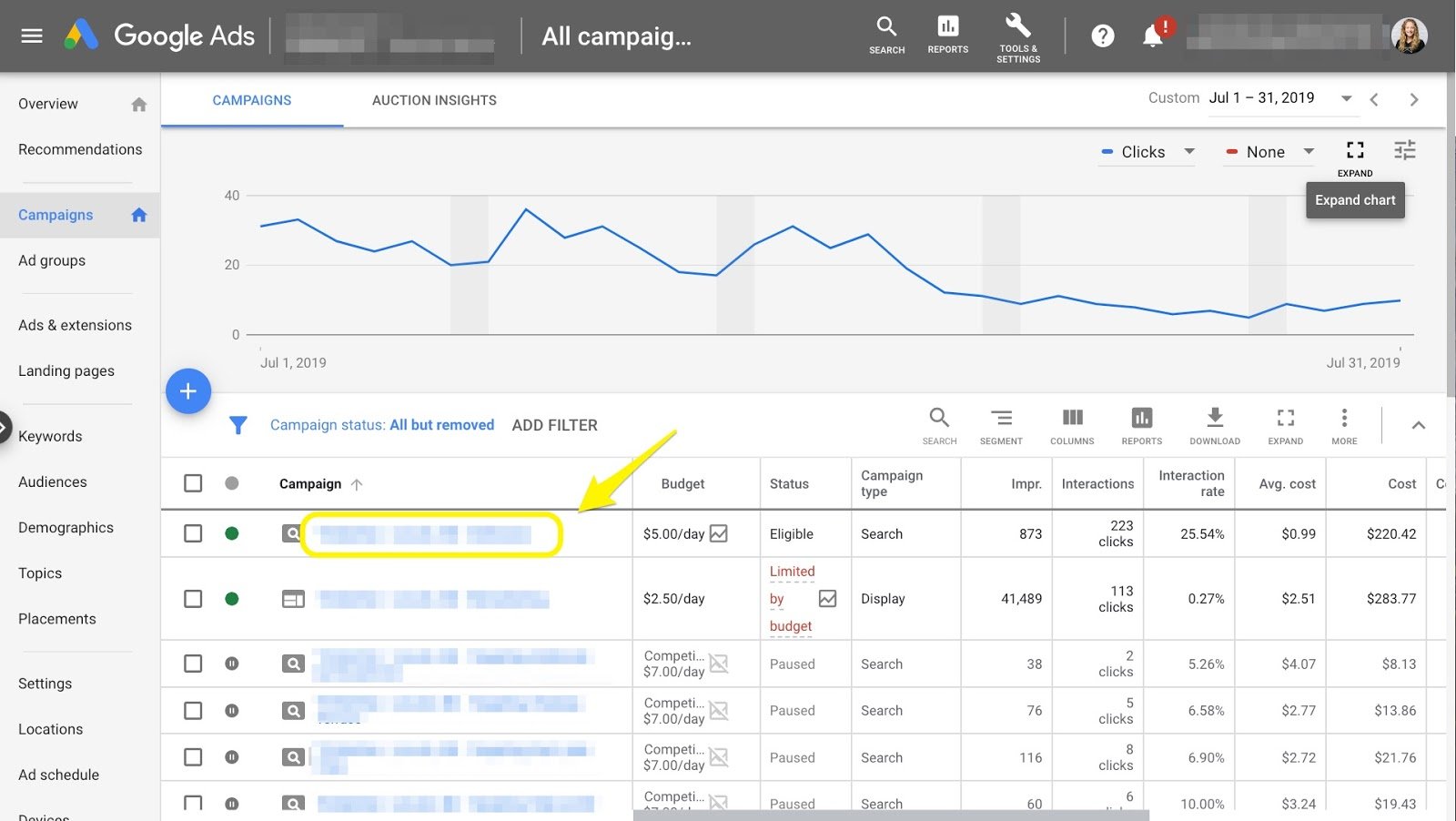Open chart adjust settings icon
This screenshot has height=821, width=1456.
coord(1404,150)
